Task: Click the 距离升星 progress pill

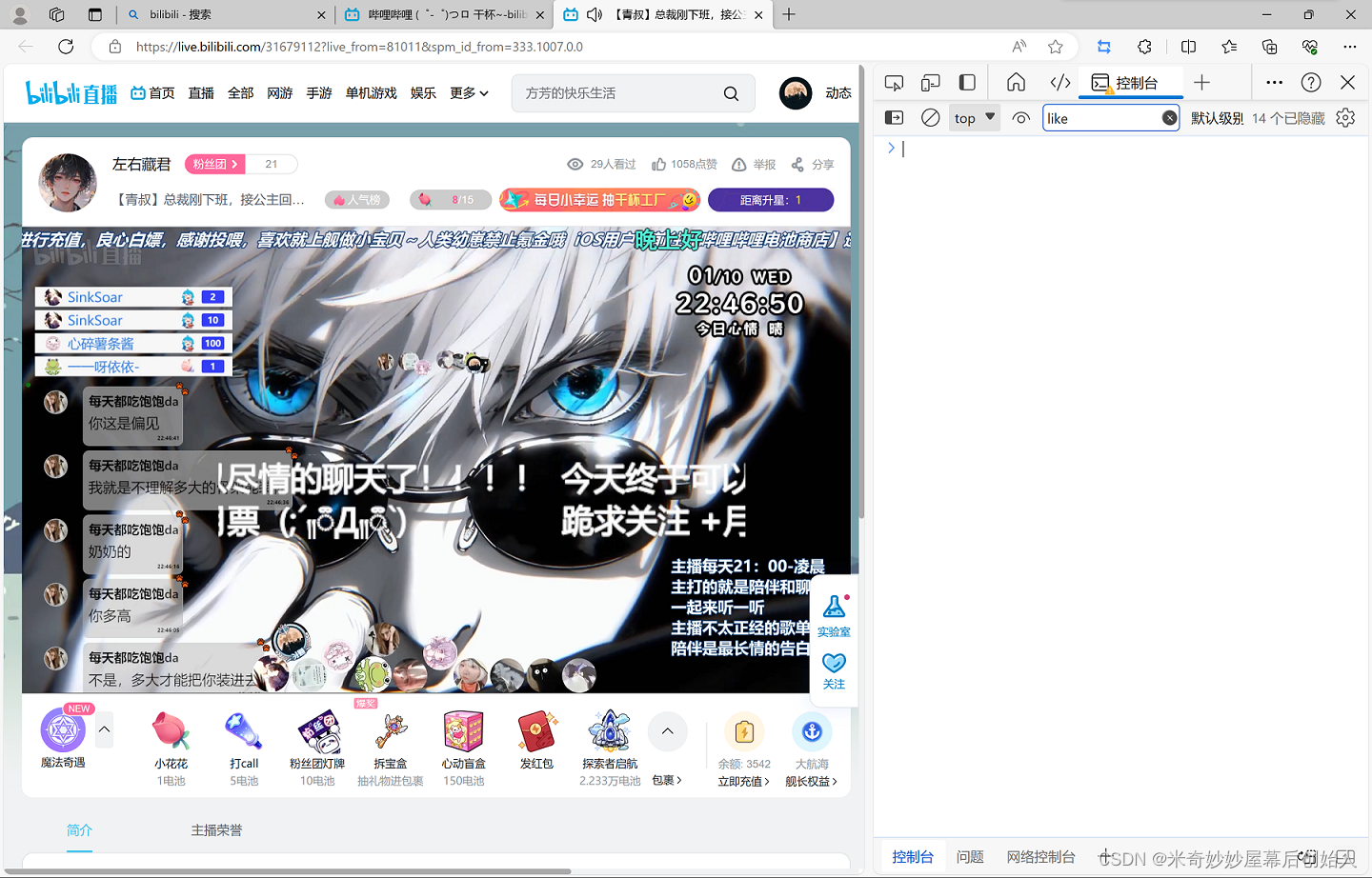Action: point(772,200)
